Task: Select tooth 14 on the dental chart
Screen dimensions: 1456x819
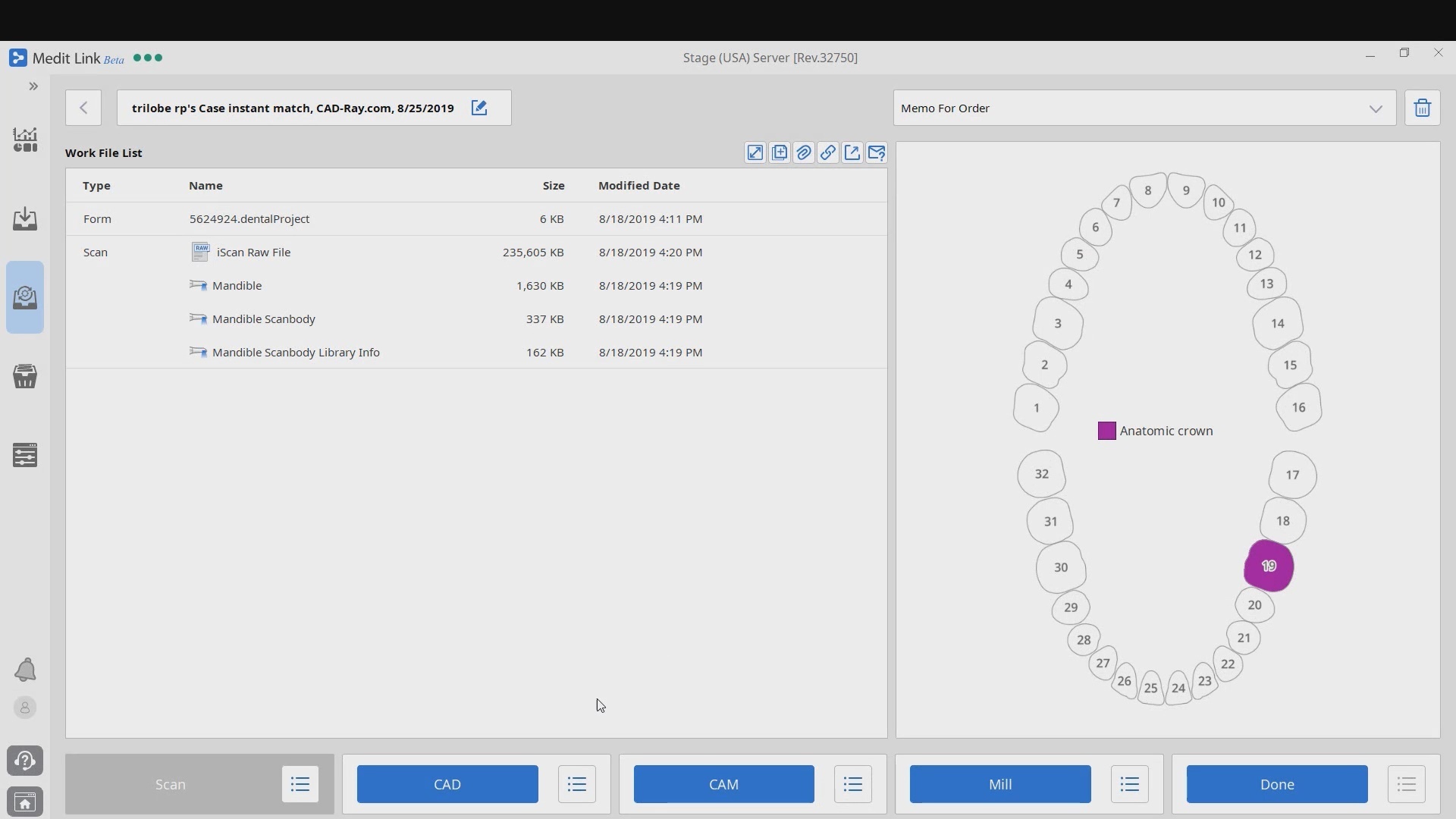Action: (1277, 323)
